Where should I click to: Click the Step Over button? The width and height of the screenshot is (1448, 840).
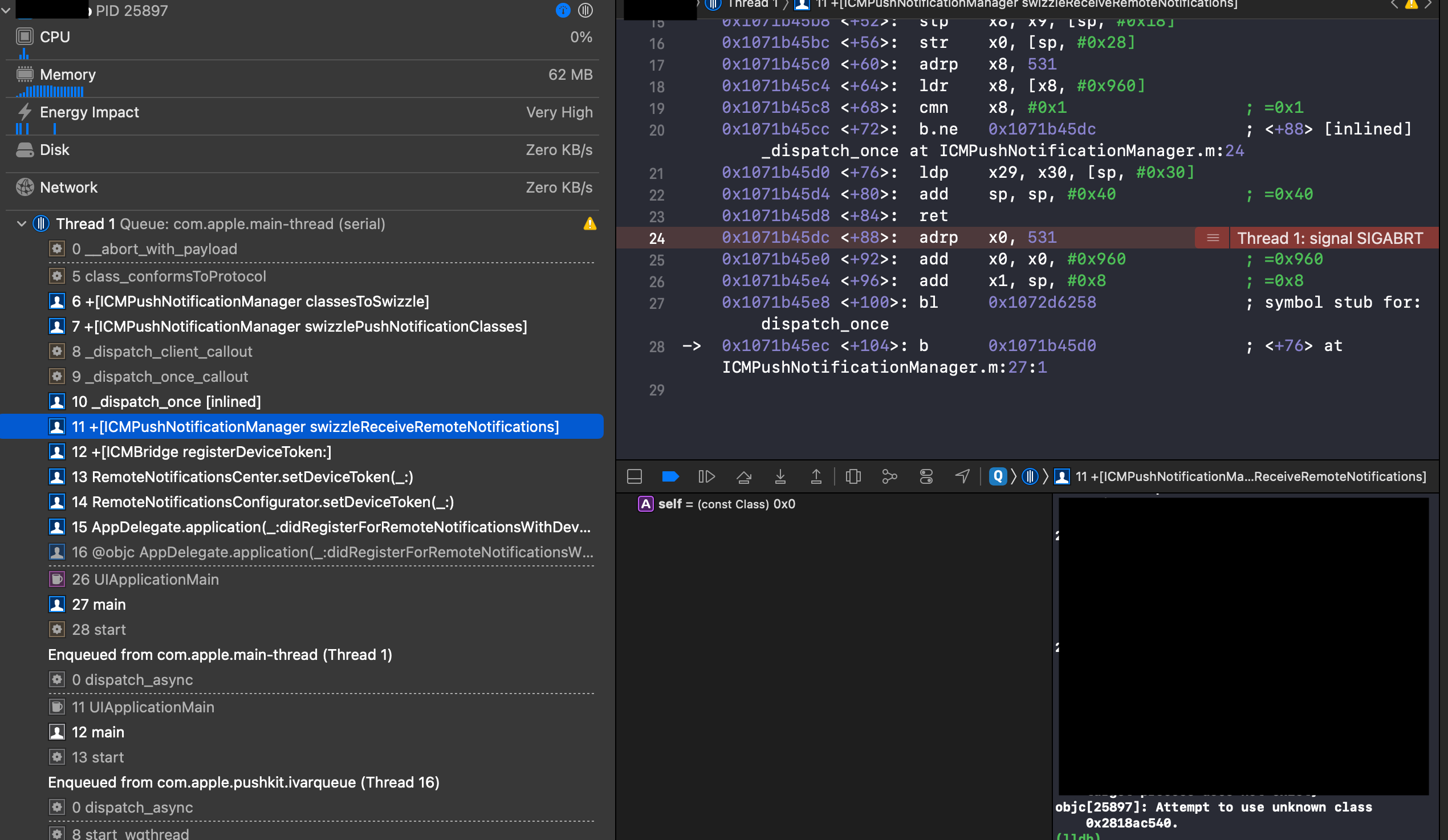pos(743,476)
